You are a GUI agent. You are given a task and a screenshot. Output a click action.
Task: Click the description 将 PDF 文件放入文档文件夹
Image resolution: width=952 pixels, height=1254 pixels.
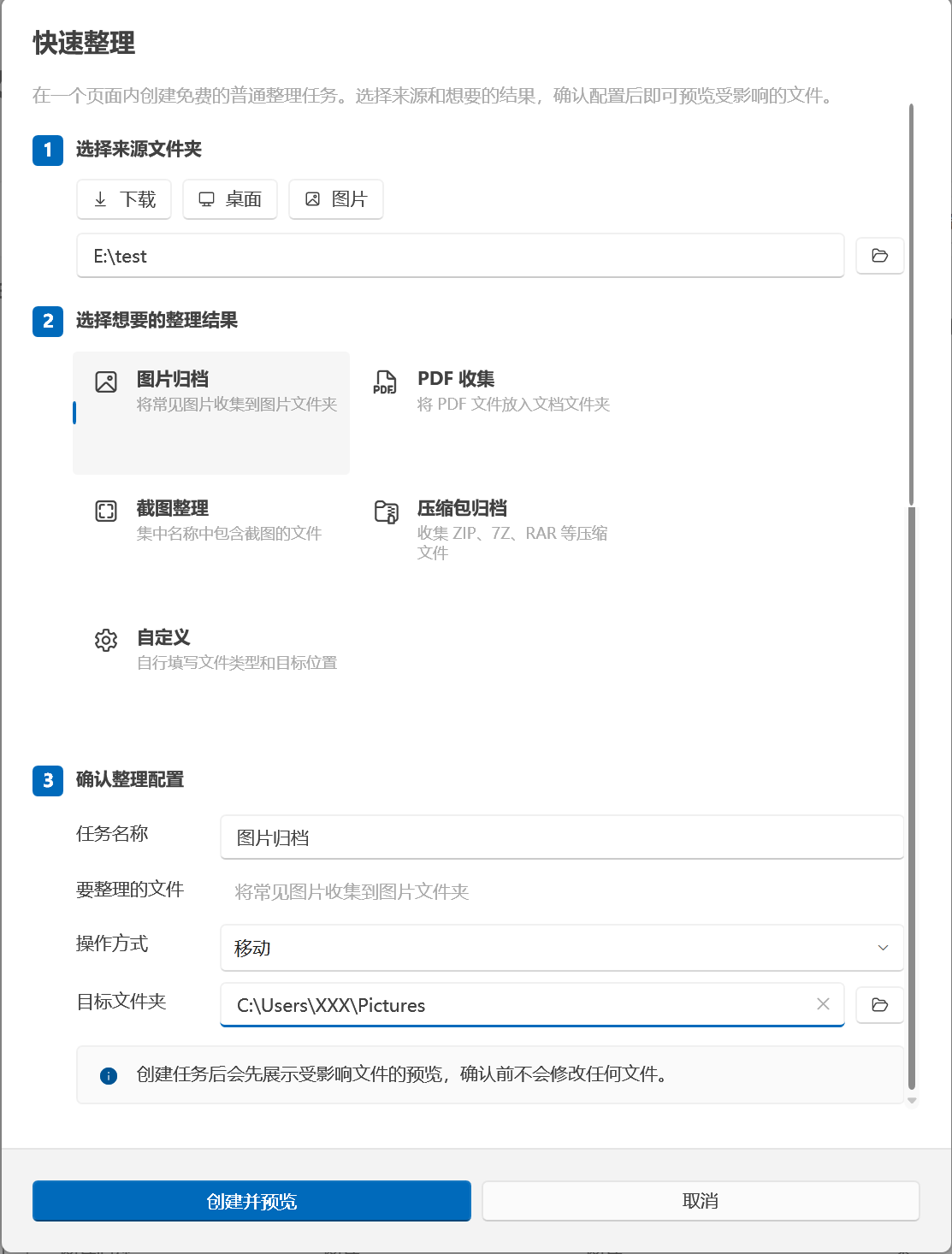[x=513, y=404]
